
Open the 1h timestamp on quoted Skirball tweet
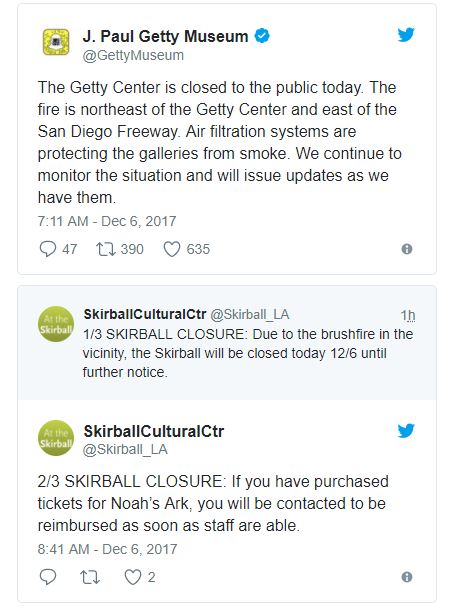[408, 315]
